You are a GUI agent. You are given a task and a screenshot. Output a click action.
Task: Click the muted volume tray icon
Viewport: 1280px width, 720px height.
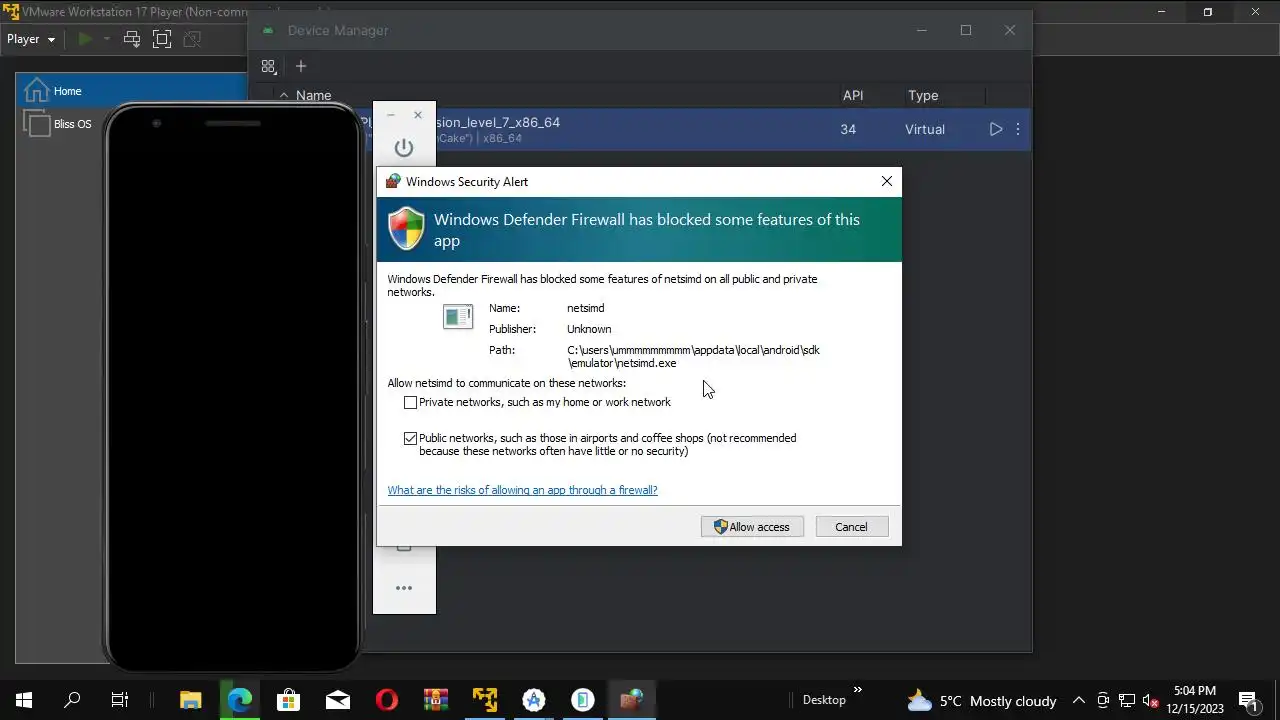tap(1150, 700)
